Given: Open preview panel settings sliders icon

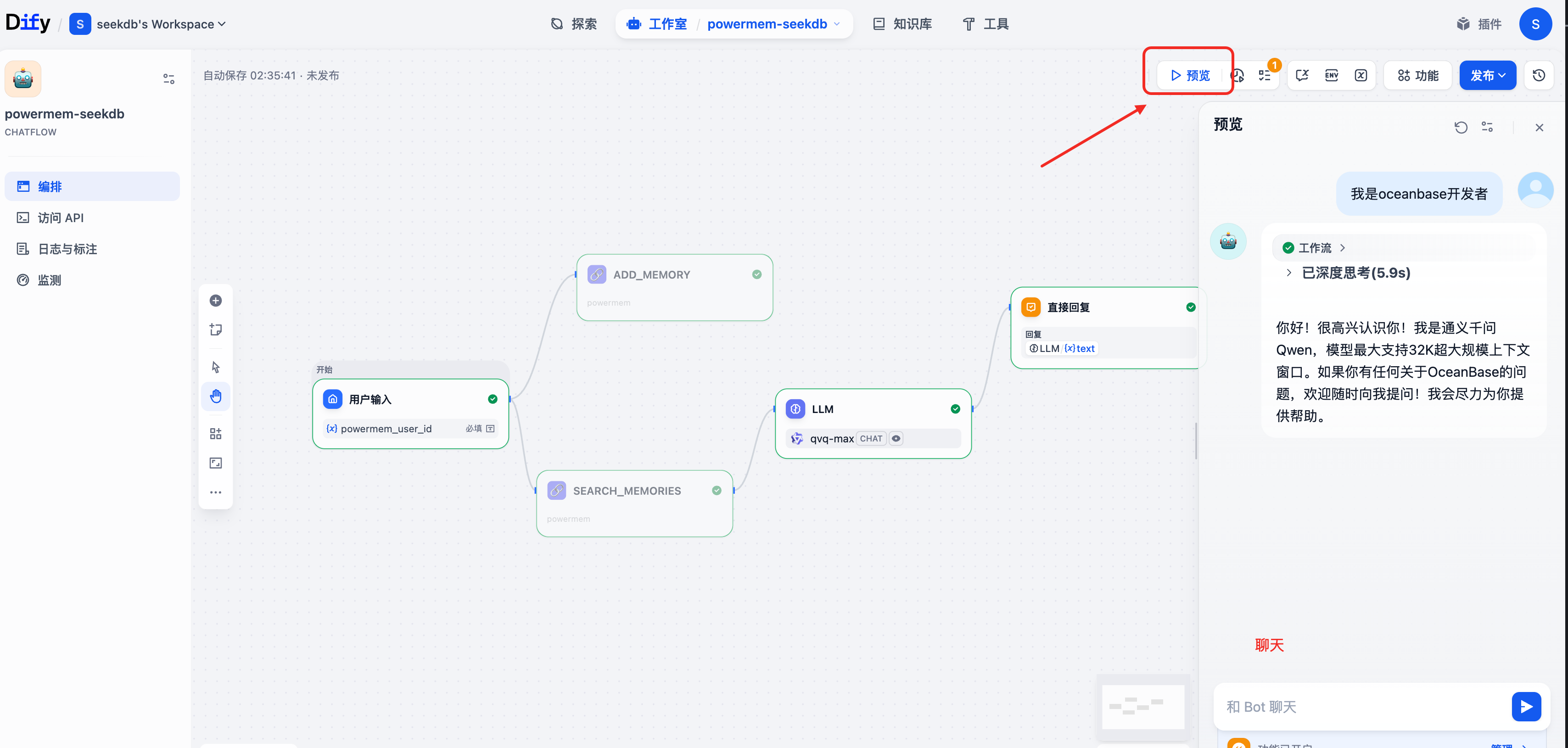Looking at the screenshot, I should click(x=1487, y=127).
